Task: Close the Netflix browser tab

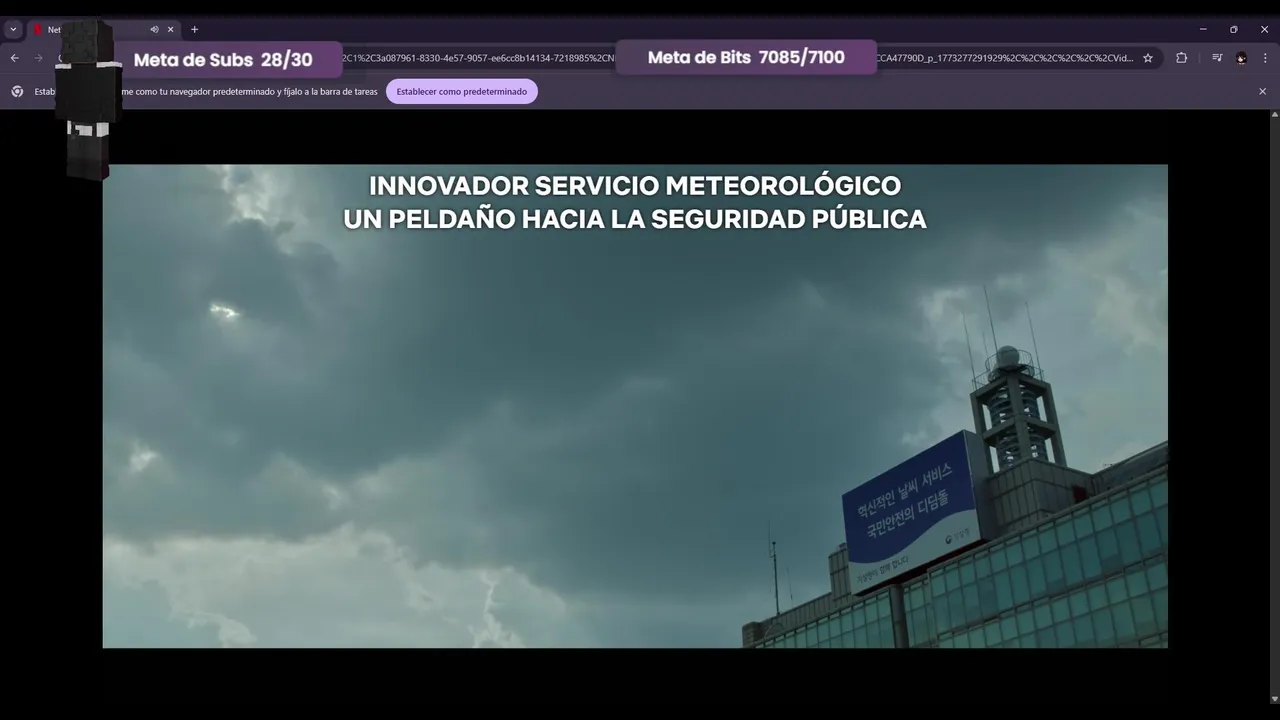Action: 170,30
